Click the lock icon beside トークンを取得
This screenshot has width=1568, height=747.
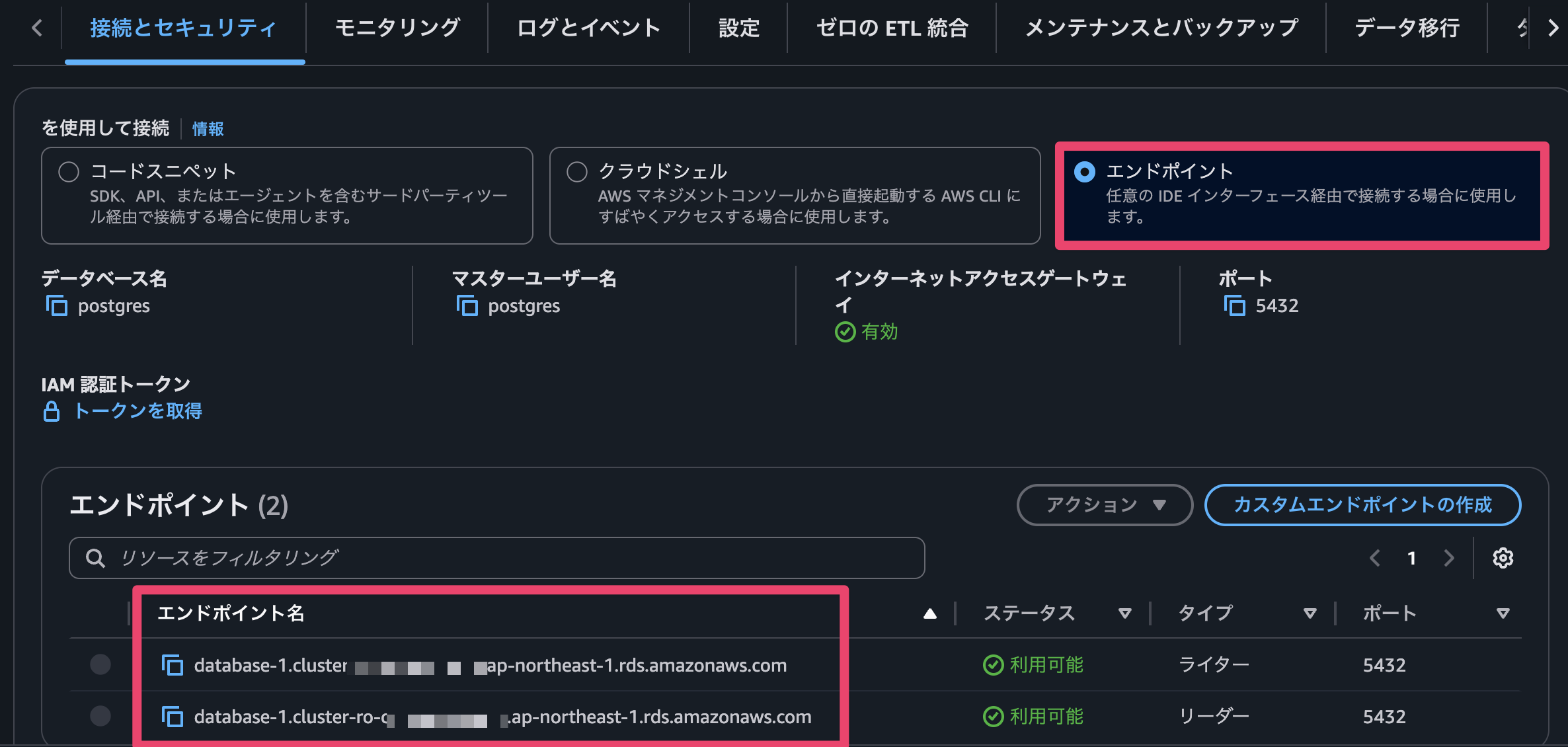click(x=51, y=411)
